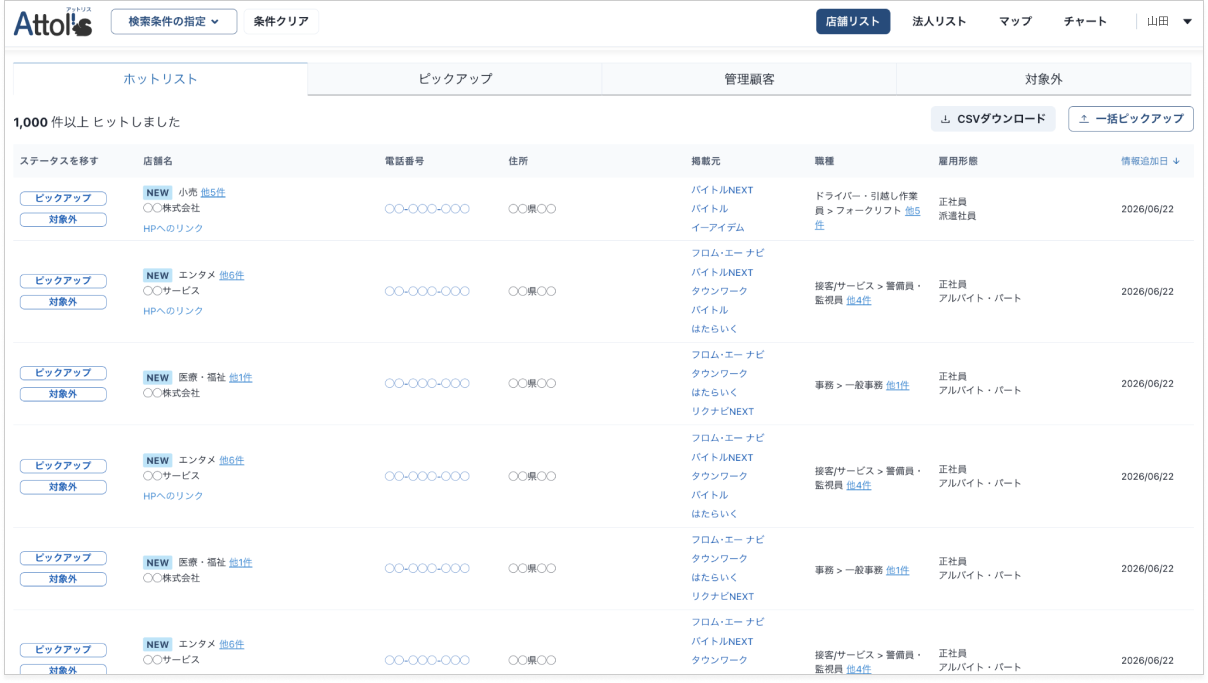Click the 住所 column header
The width and height of the screenshot is (1208, 683).
(x=518, y=161)
